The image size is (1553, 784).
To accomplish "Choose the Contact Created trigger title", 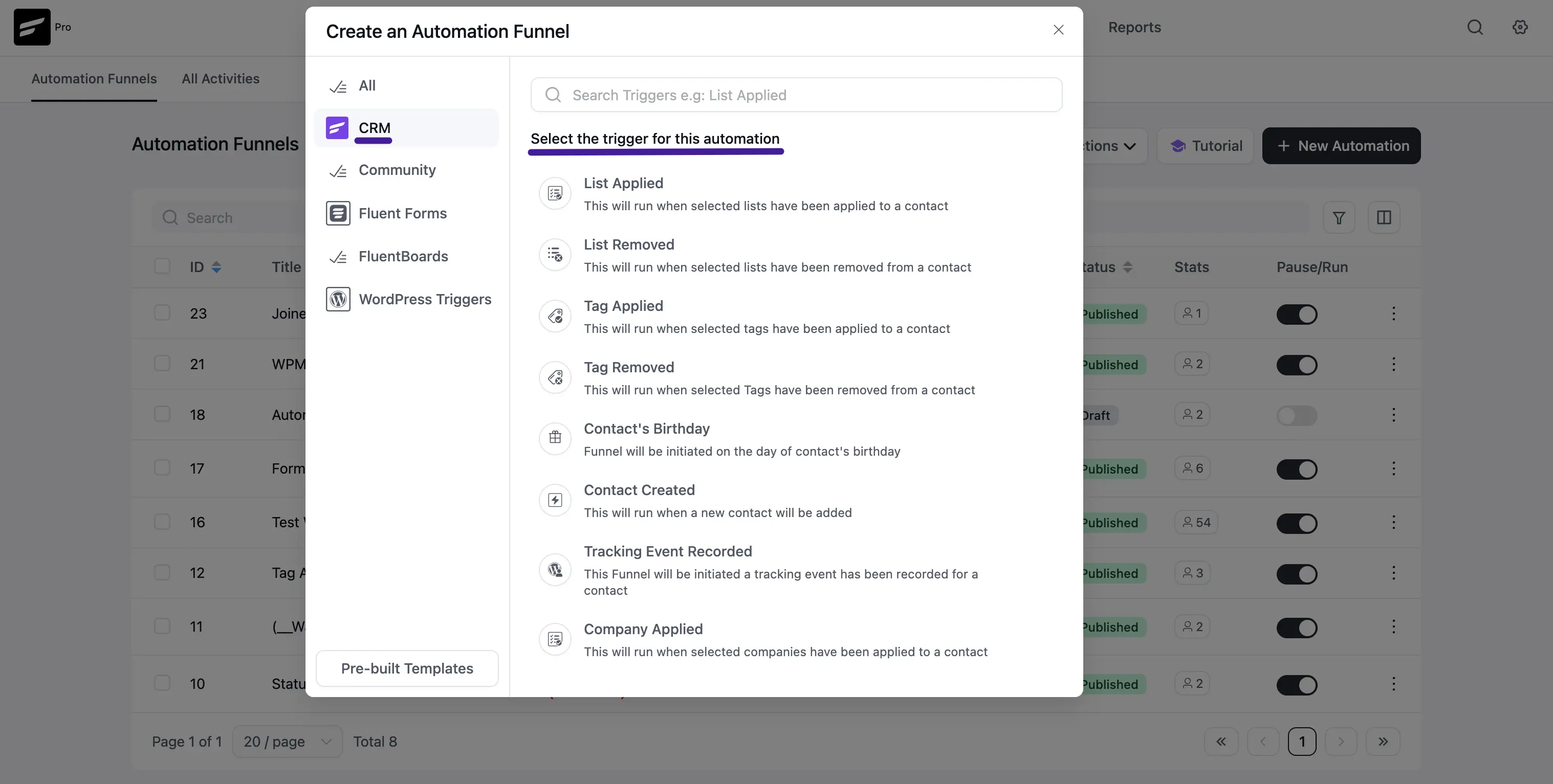I will pos(639,490).
